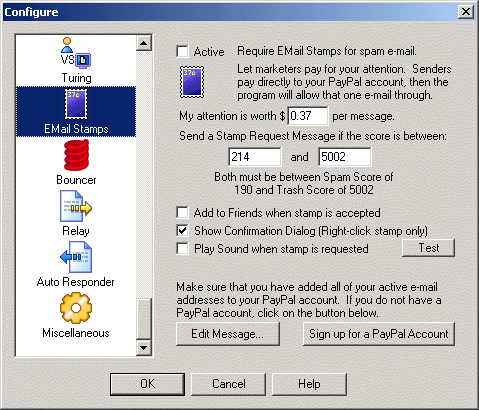Image resolution: width=479 pixels, height=410 pixels.
Task: Click the sidebar scroll up arrow
Action: [144, 43]
